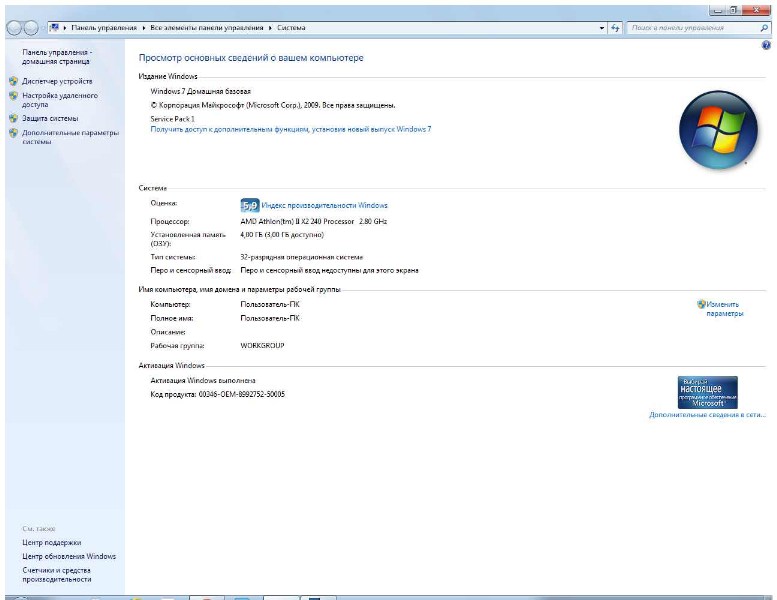Screen dimensions: 777x600
Task: Open the address bar history dropdown arrow
Action: [602, 28]
